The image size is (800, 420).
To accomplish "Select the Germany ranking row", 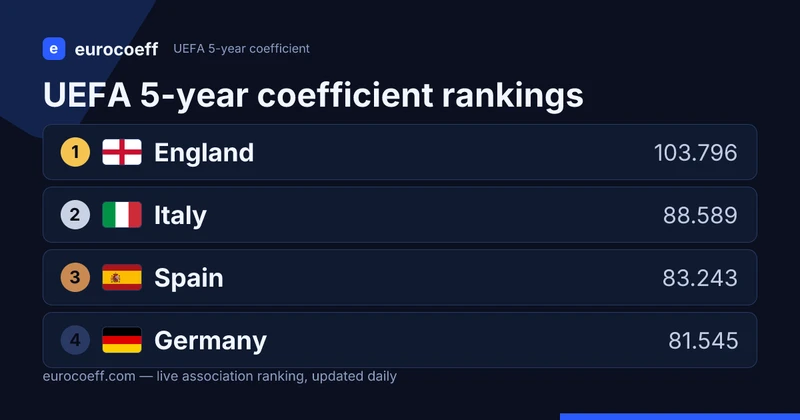I will [x=399, y=340].
